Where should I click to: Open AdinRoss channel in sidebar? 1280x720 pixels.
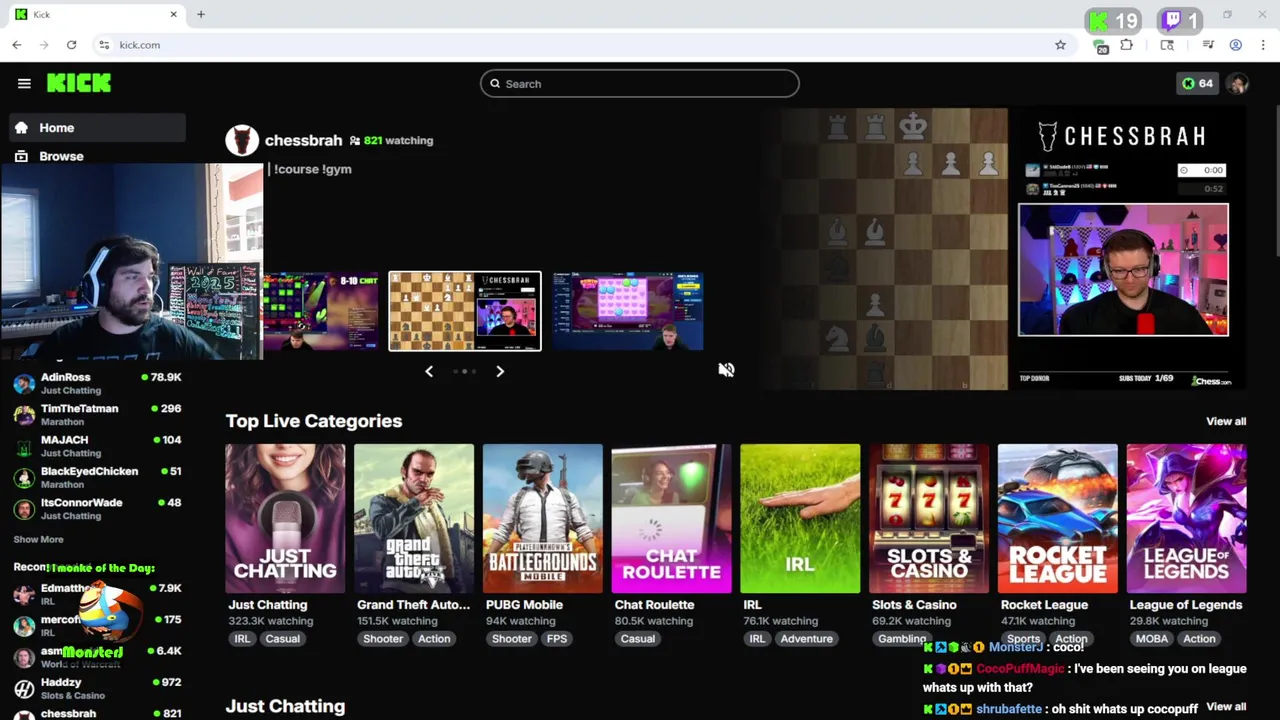[98, 383]
